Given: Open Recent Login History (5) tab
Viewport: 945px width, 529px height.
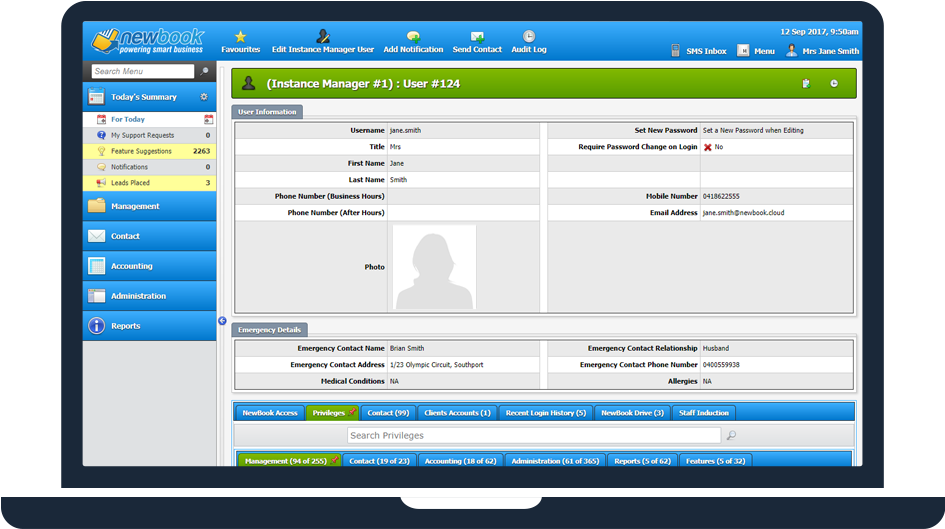Looking at the screenshot, I should coord(545,413).
